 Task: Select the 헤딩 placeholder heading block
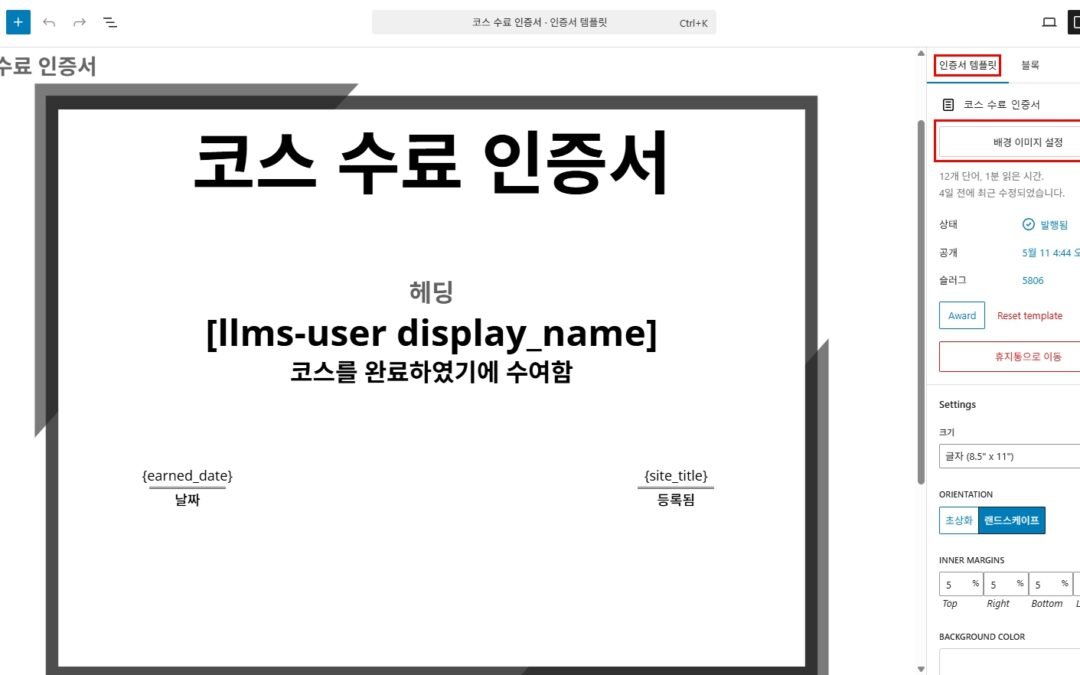431,292
